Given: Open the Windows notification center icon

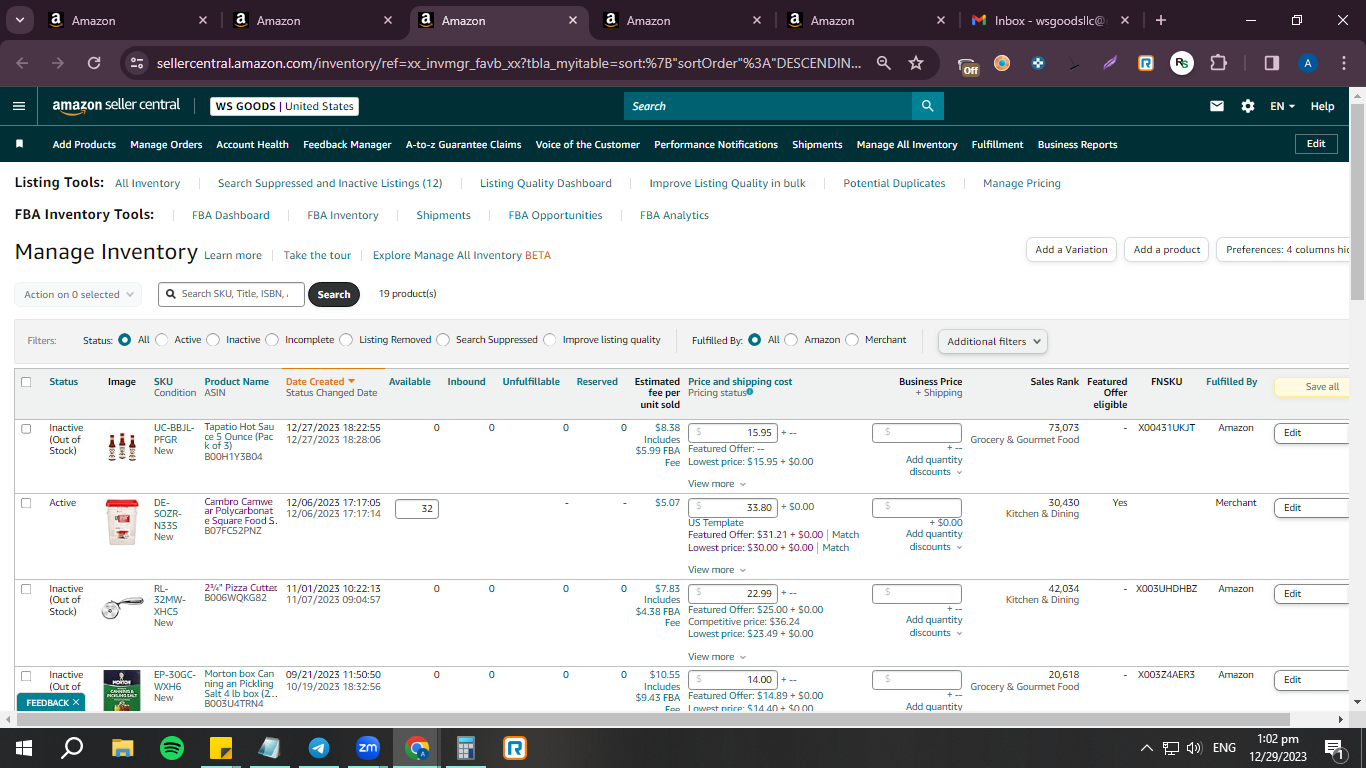Looking at the screenshot, I should click(1332, 747).
